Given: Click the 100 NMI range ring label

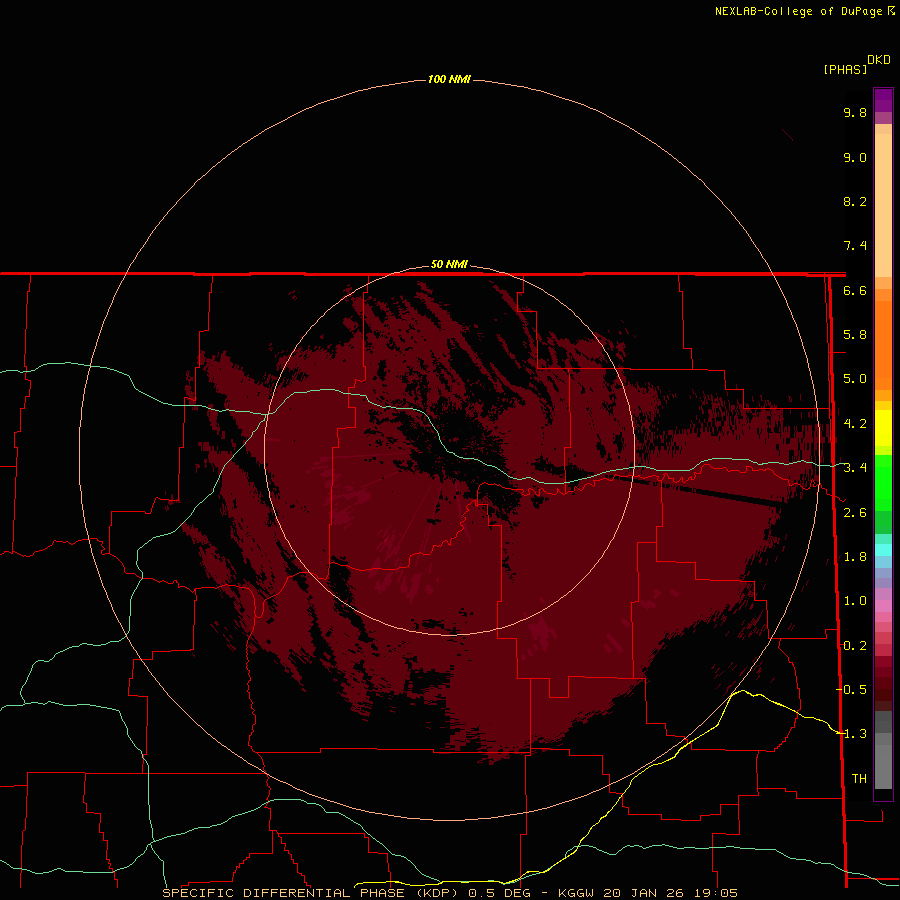Looking at the screenshot, I should pos(449,79).
